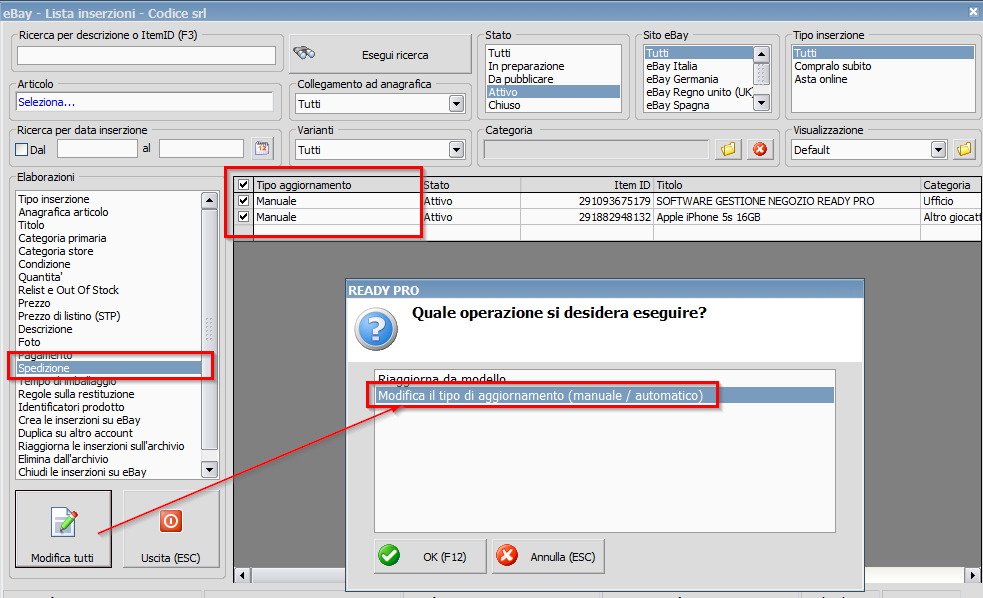Toggle the select-all checkbox in table header

point(244,185)
